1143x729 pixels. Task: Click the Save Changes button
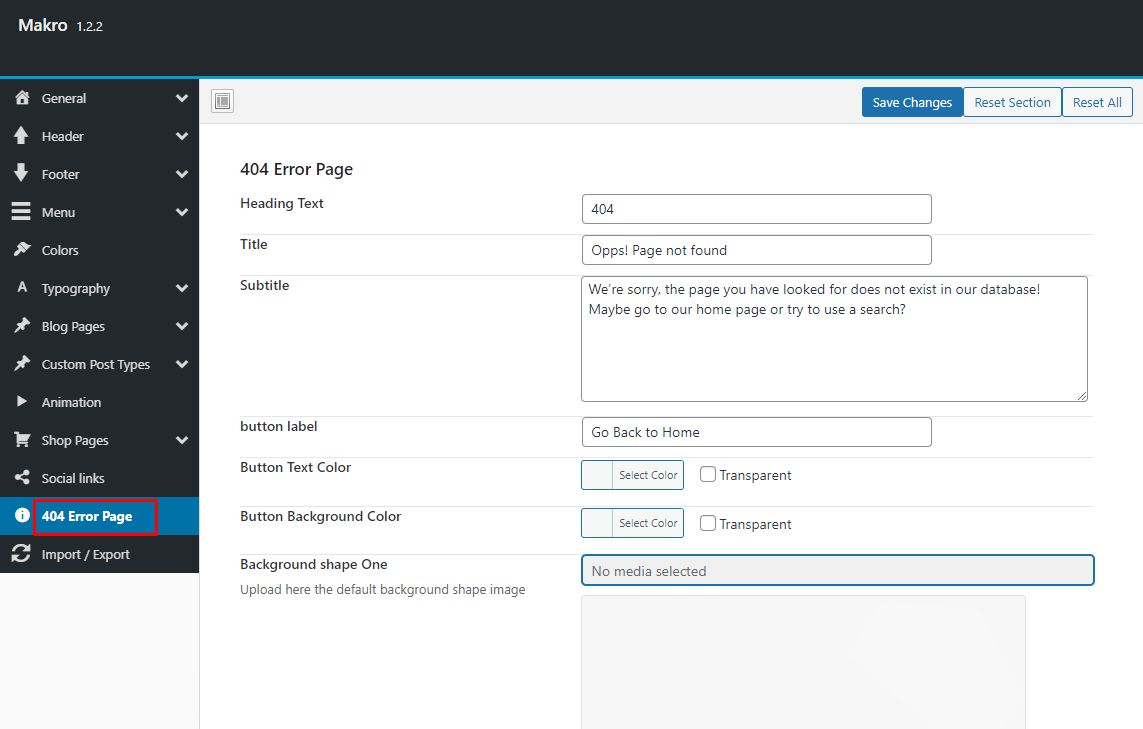click(x=912, y=102)
